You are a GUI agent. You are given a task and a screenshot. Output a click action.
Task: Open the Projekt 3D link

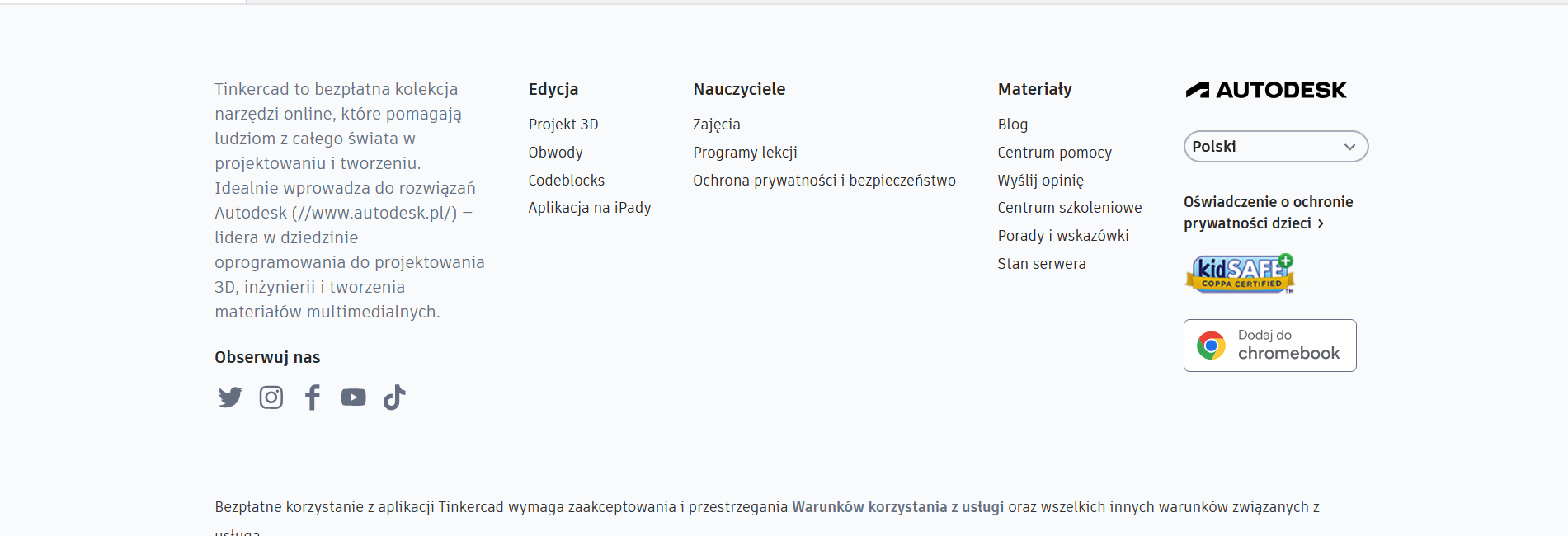coord(563,125)
